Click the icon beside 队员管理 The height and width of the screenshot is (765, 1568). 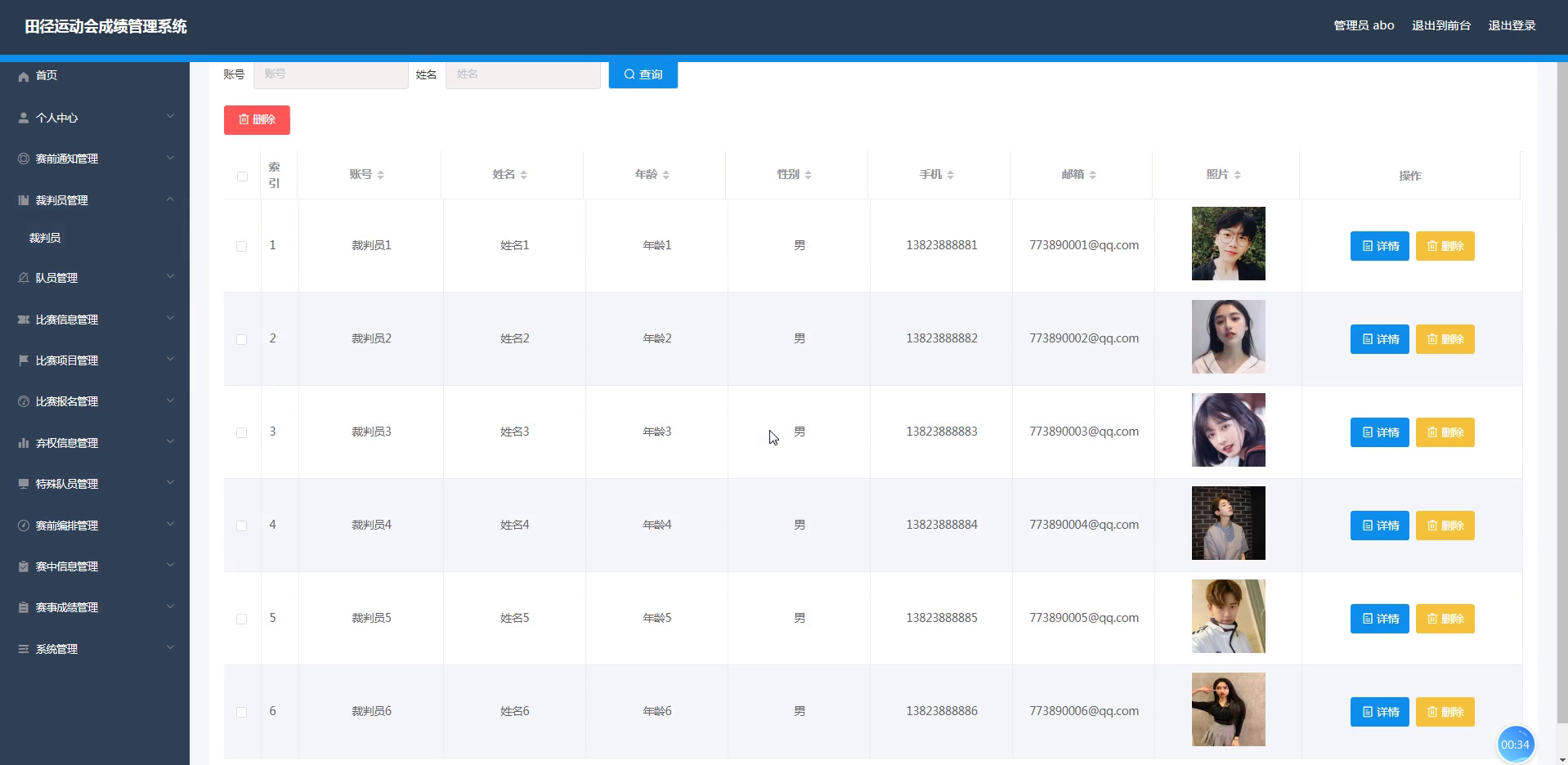click(x=24, y=278)
